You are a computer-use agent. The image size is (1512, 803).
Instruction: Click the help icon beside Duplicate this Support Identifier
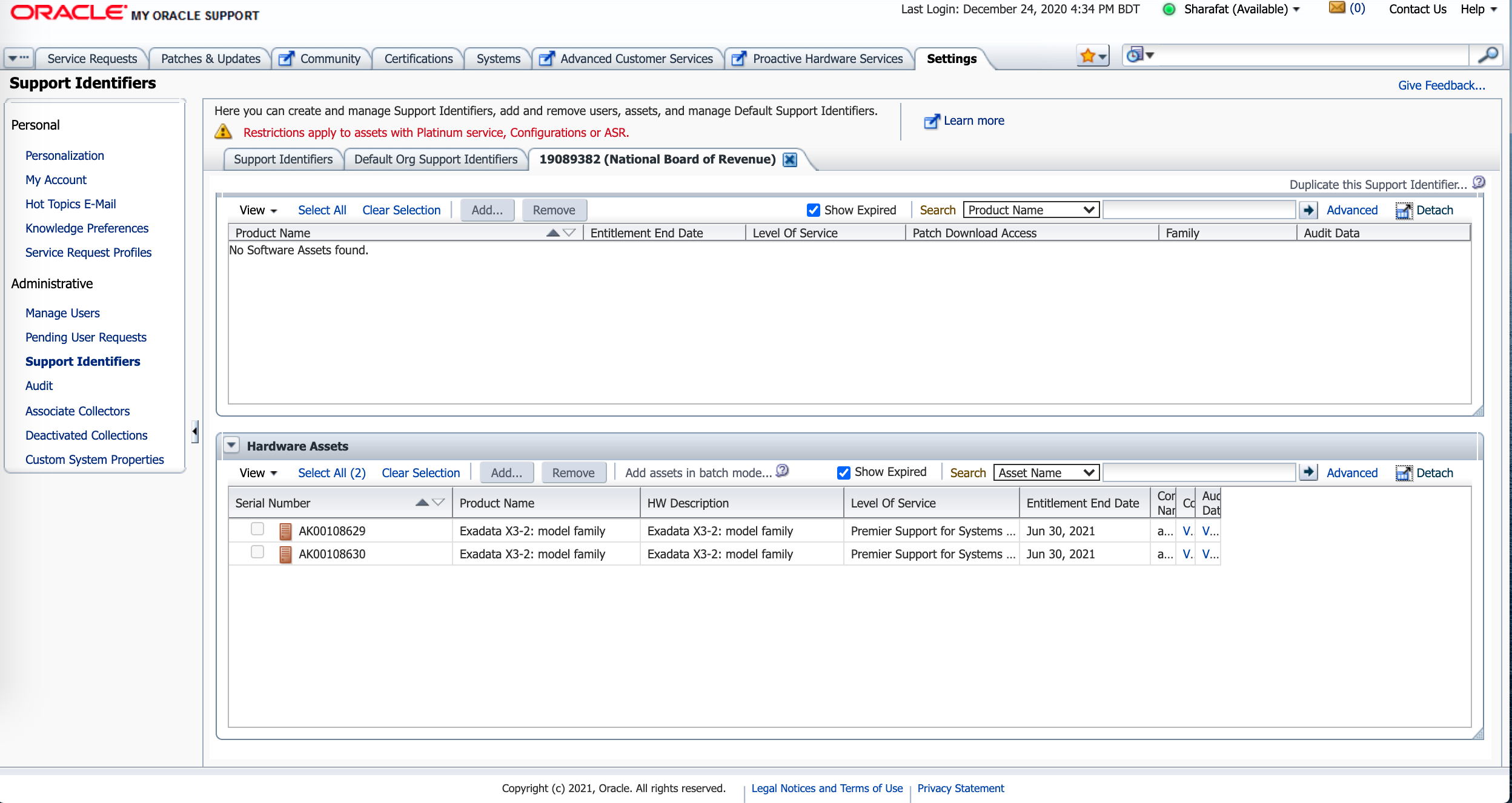(1479, 183)
